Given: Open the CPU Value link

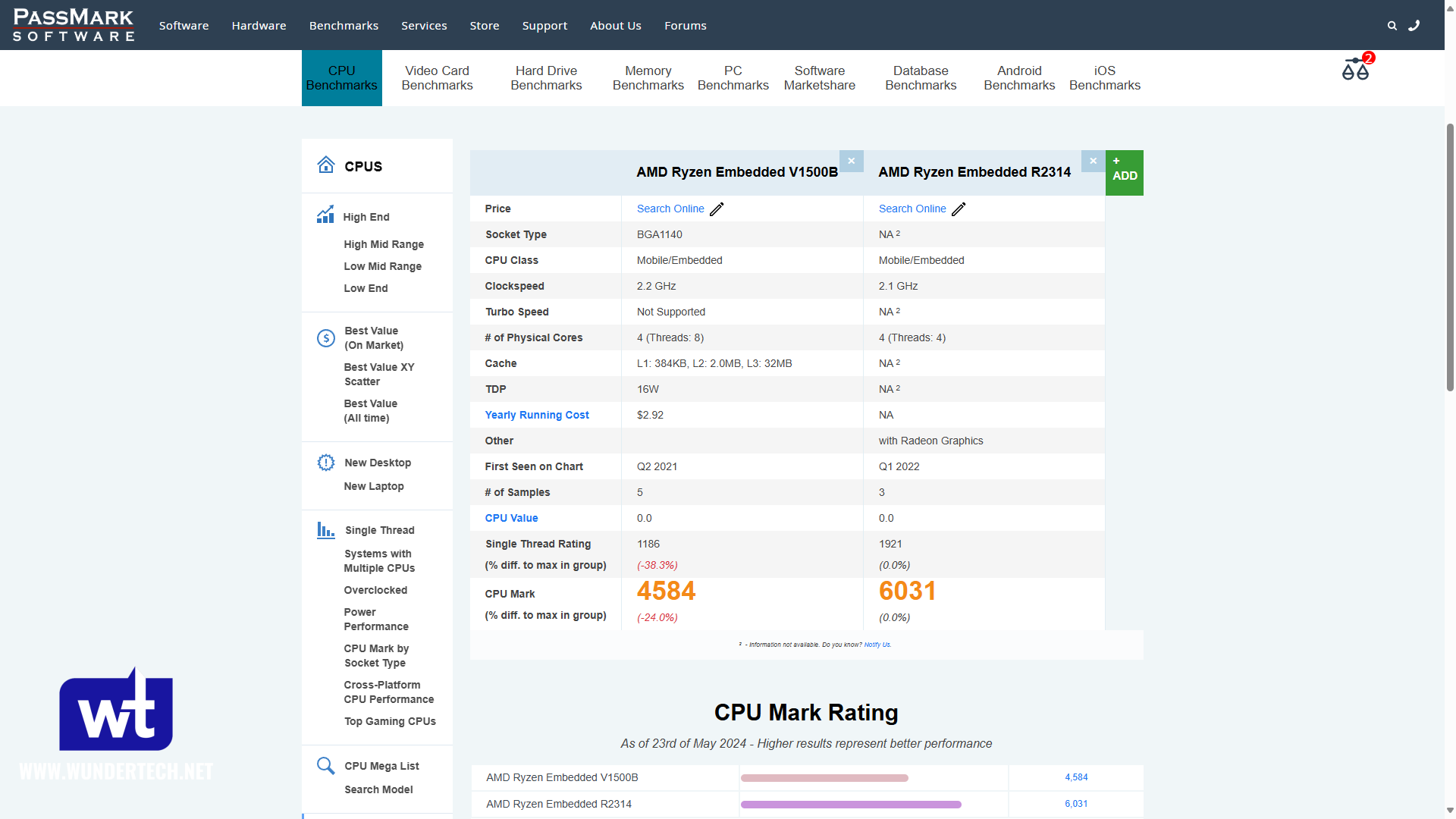Looking at the screenshot, I should tap(512, 518).
